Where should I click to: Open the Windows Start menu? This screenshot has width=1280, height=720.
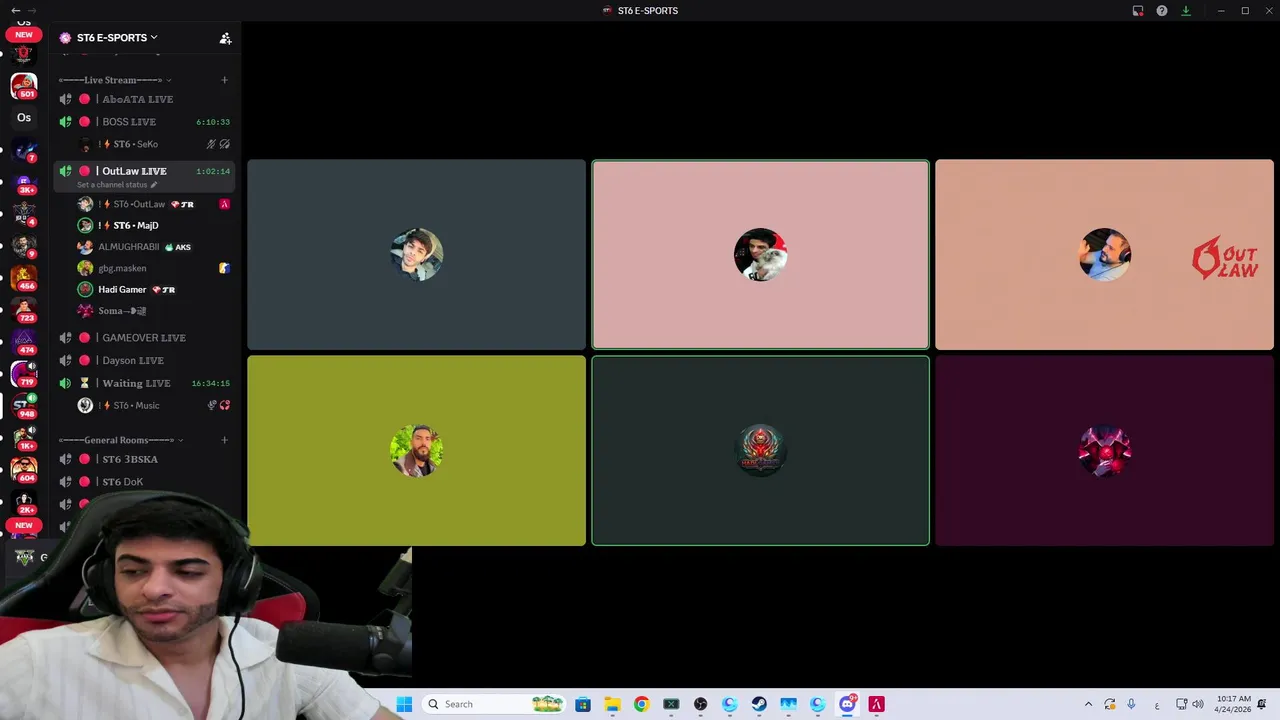click(404, 704)
